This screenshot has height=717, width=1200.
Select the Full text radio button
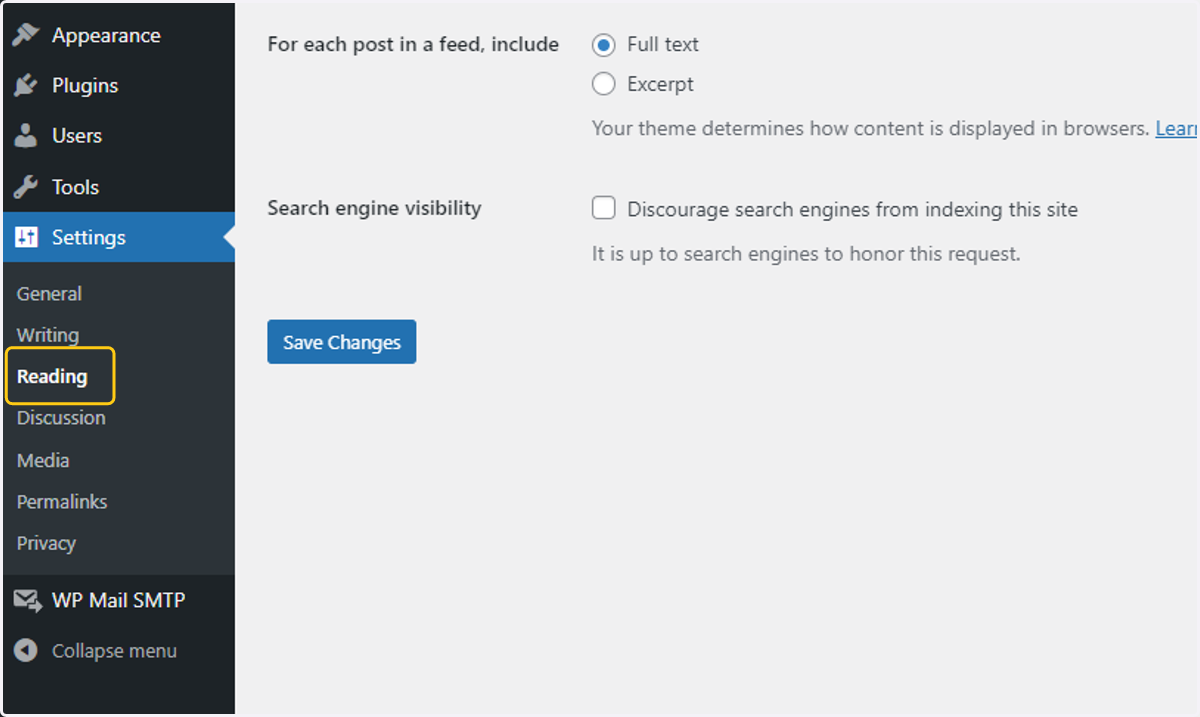[603, 45]
